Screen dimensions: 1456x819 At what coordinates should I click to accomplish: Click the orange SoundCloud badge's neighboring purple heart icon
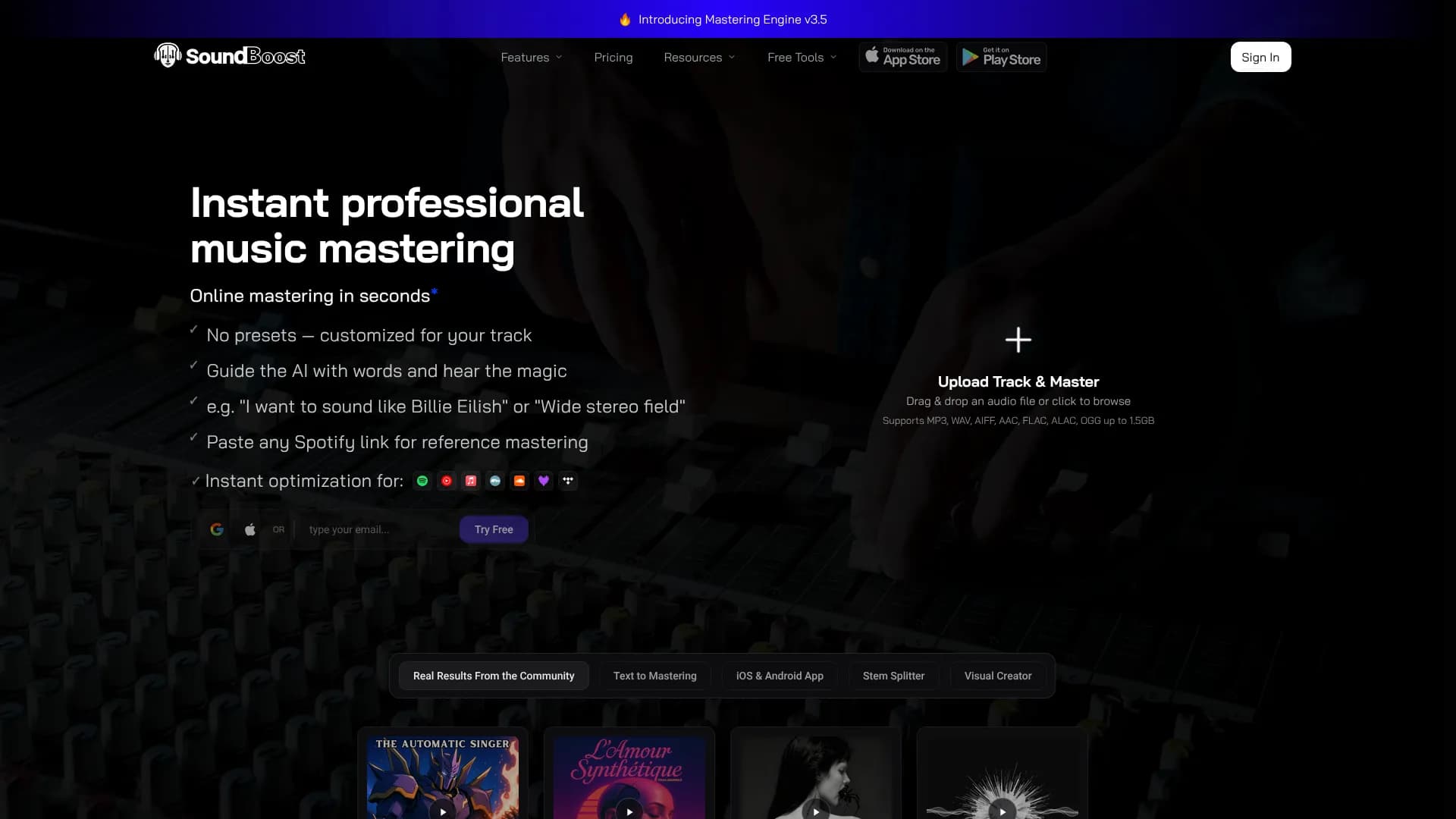544,481
